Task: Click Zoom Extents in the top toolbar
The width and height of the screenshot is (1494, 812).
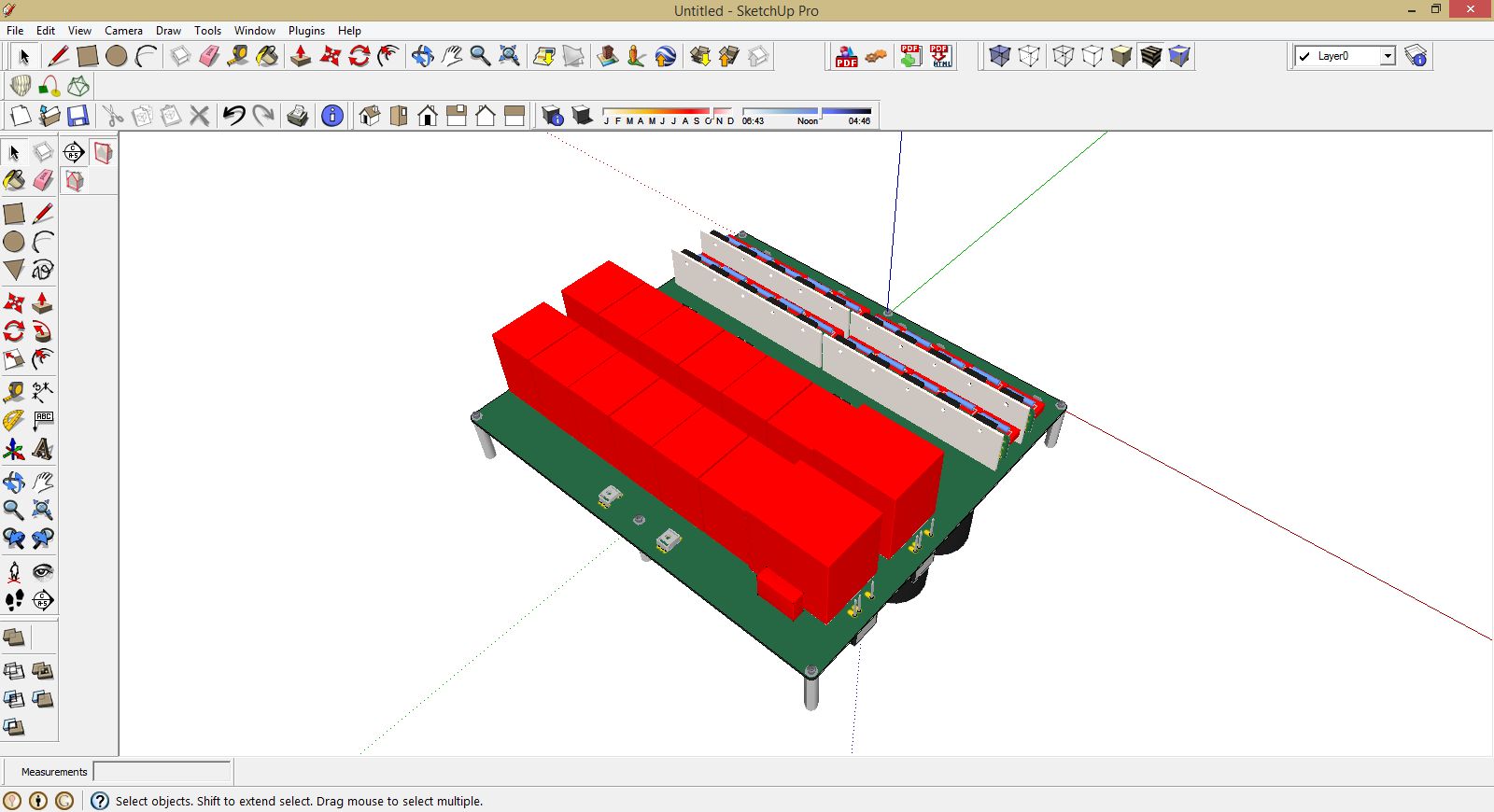Action: coord(509,56)
